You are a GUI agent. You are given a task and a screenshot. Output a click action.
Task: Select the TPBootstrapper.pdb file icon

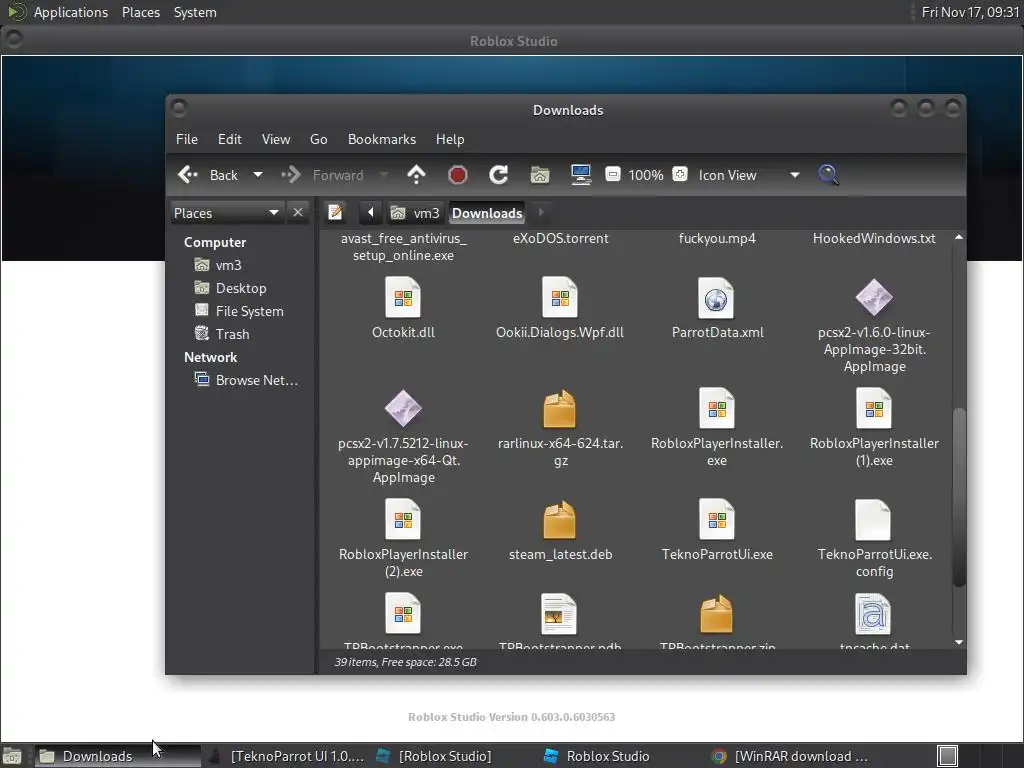click(560, 613)
